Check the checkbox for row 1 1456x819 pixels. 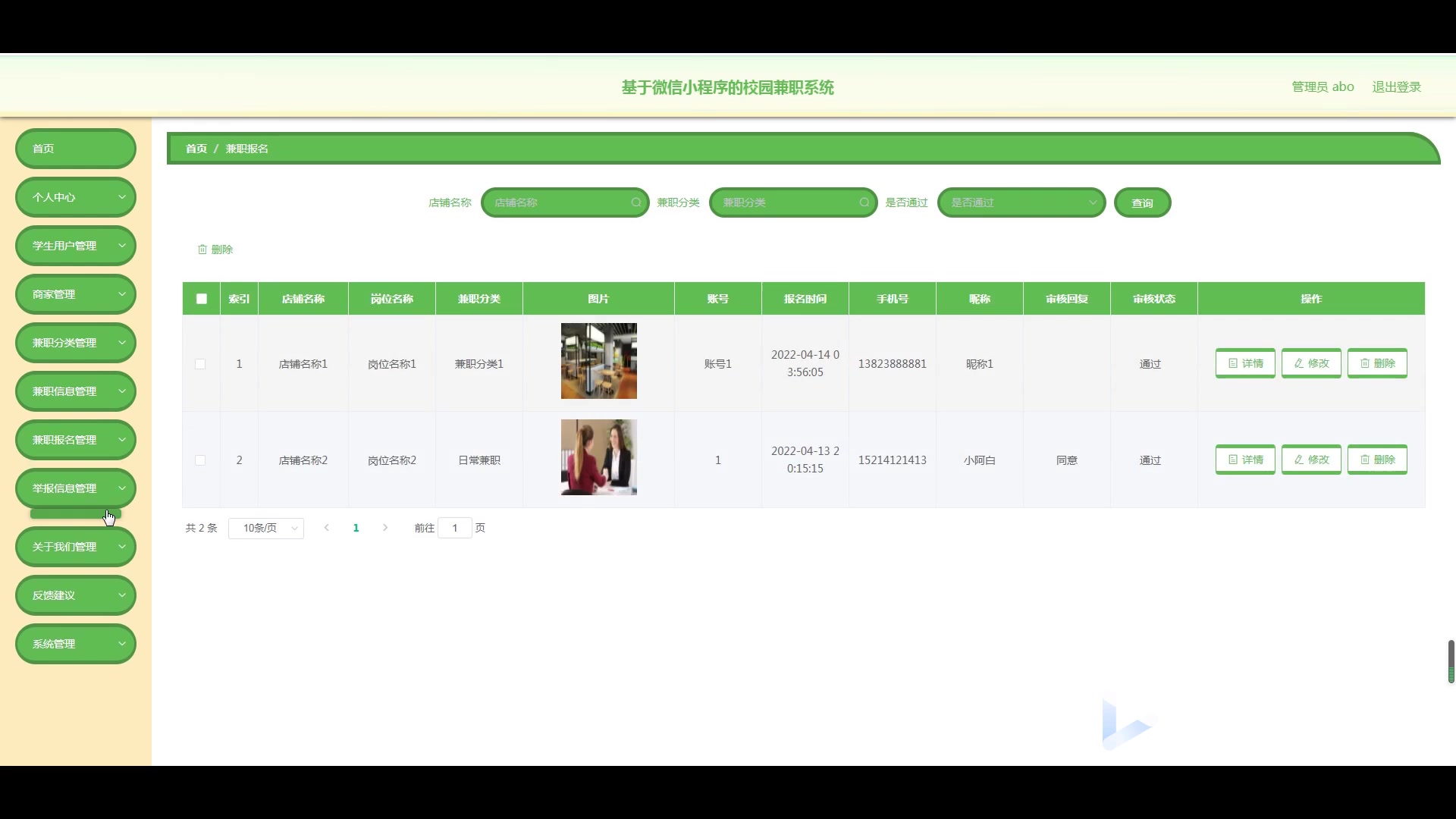pos(200,364)
